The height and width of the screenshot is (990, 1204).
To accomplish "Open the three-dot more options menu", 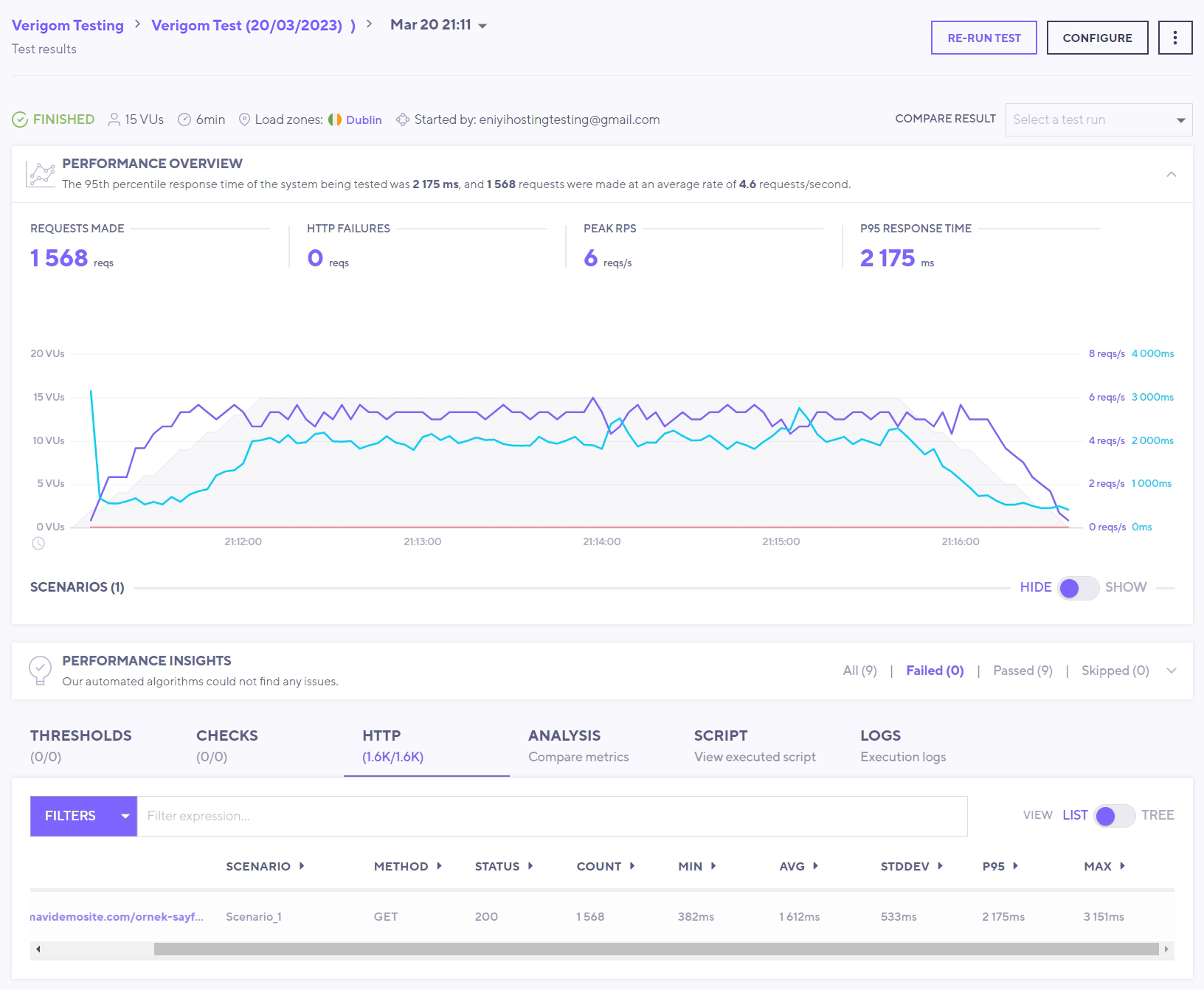I will pos(1175,38).
